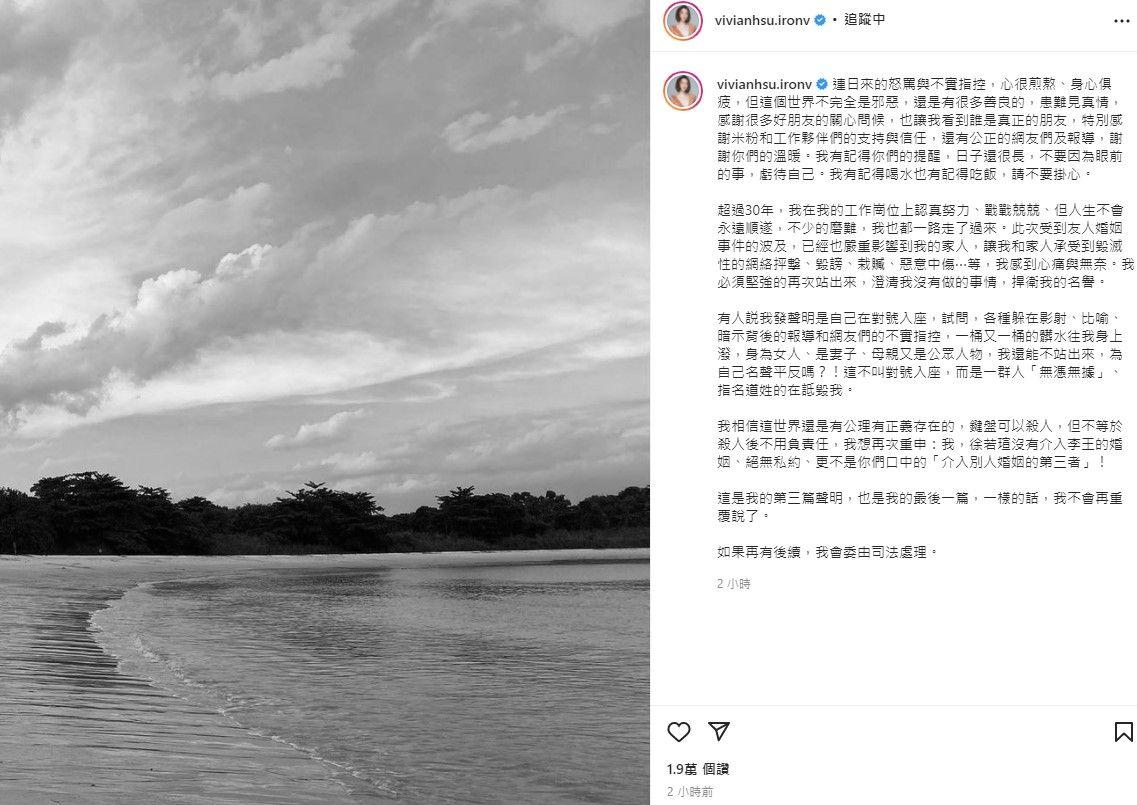Click the verified badge beside the caption username

(x=822, y=84)
